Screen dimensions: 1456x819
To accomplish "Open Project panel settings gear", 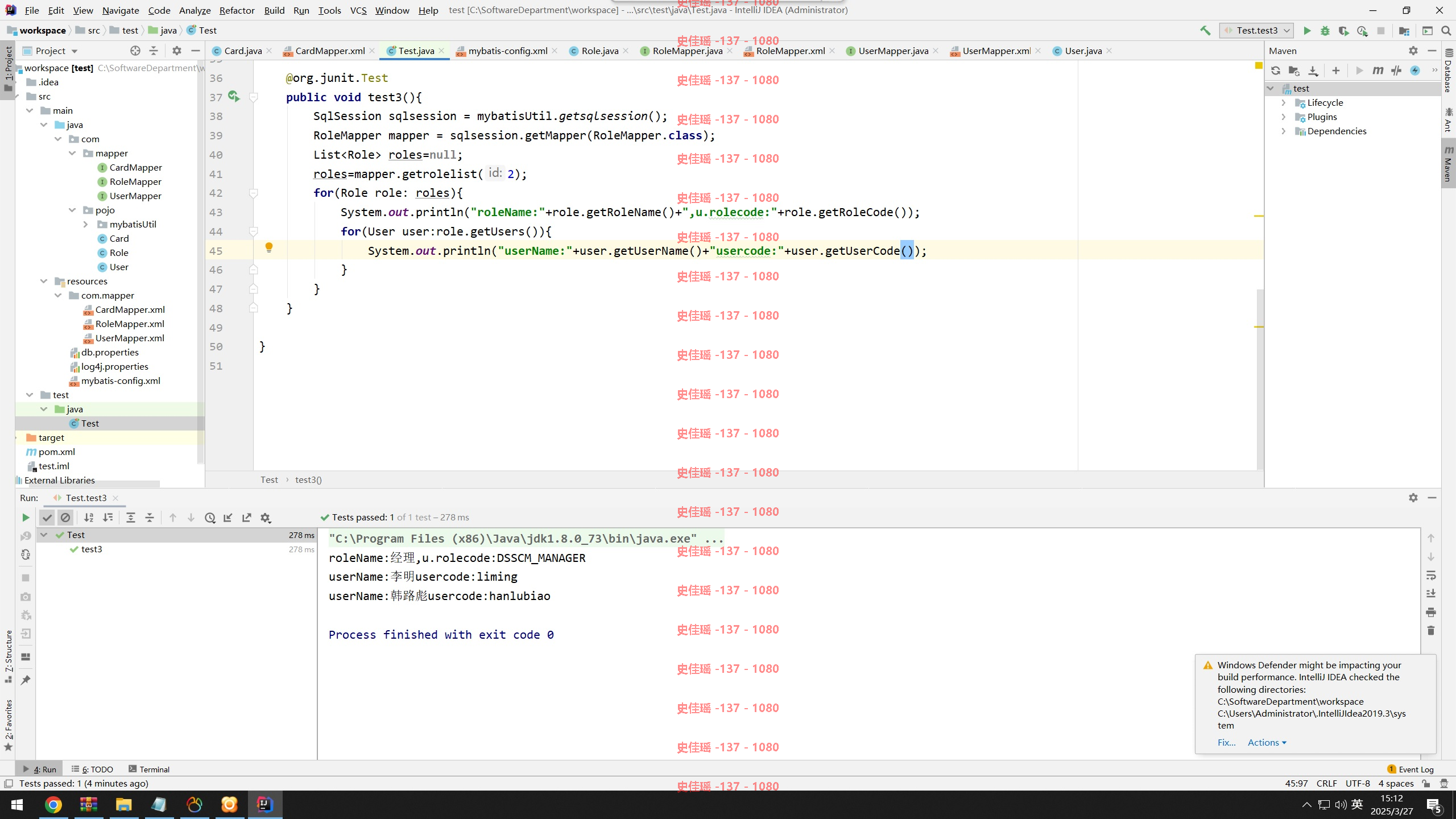I will [177, 51].
